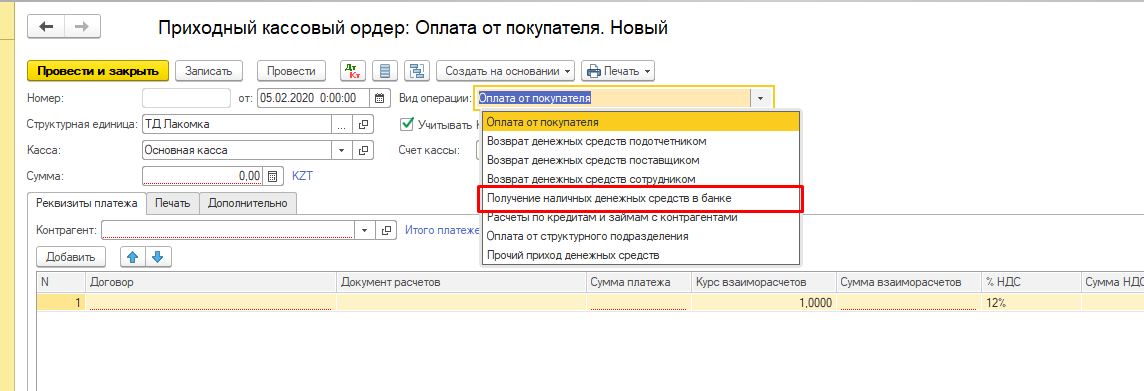Screen dimensions: 1144x391
Task: Click the Структурная единица field ТД Лакомка
Action: coord(236,124)
